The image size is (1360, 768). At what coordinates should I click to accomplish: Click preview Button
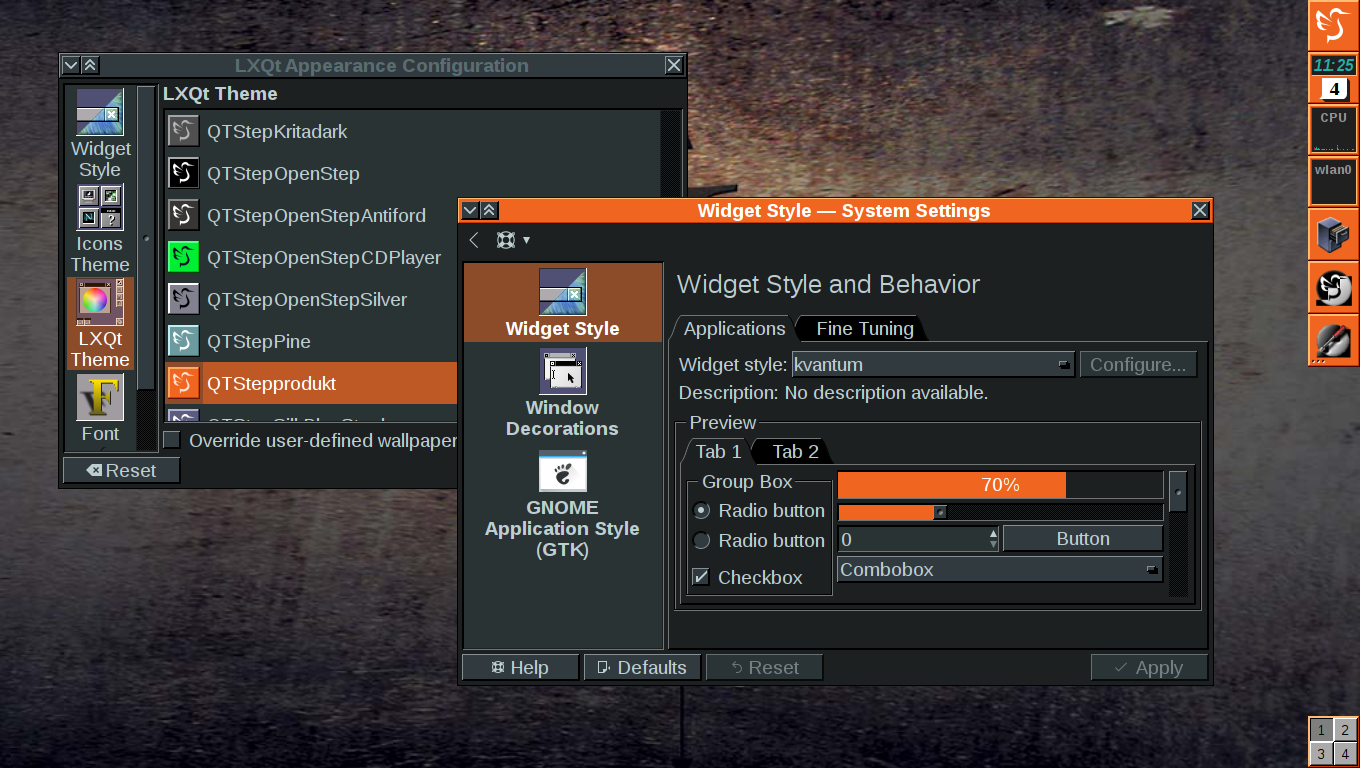click(x=1083, y=538)
